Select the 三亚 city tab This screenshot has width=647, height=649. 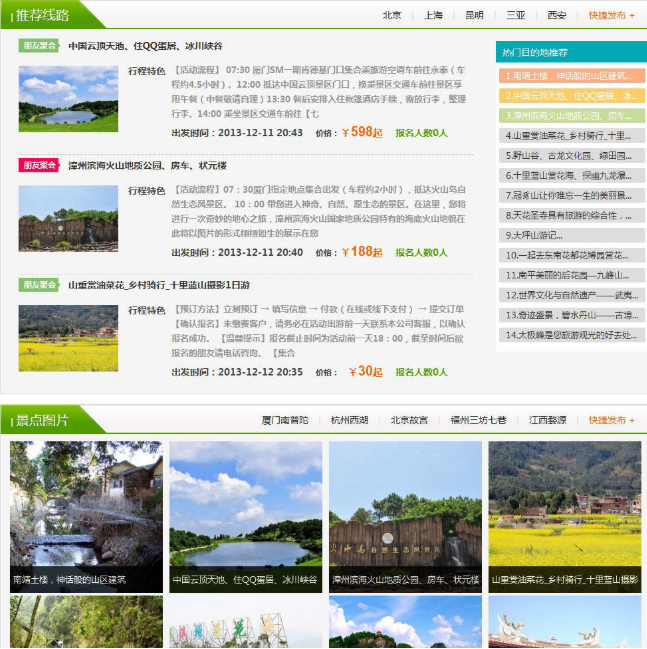(x=515, y=15)
